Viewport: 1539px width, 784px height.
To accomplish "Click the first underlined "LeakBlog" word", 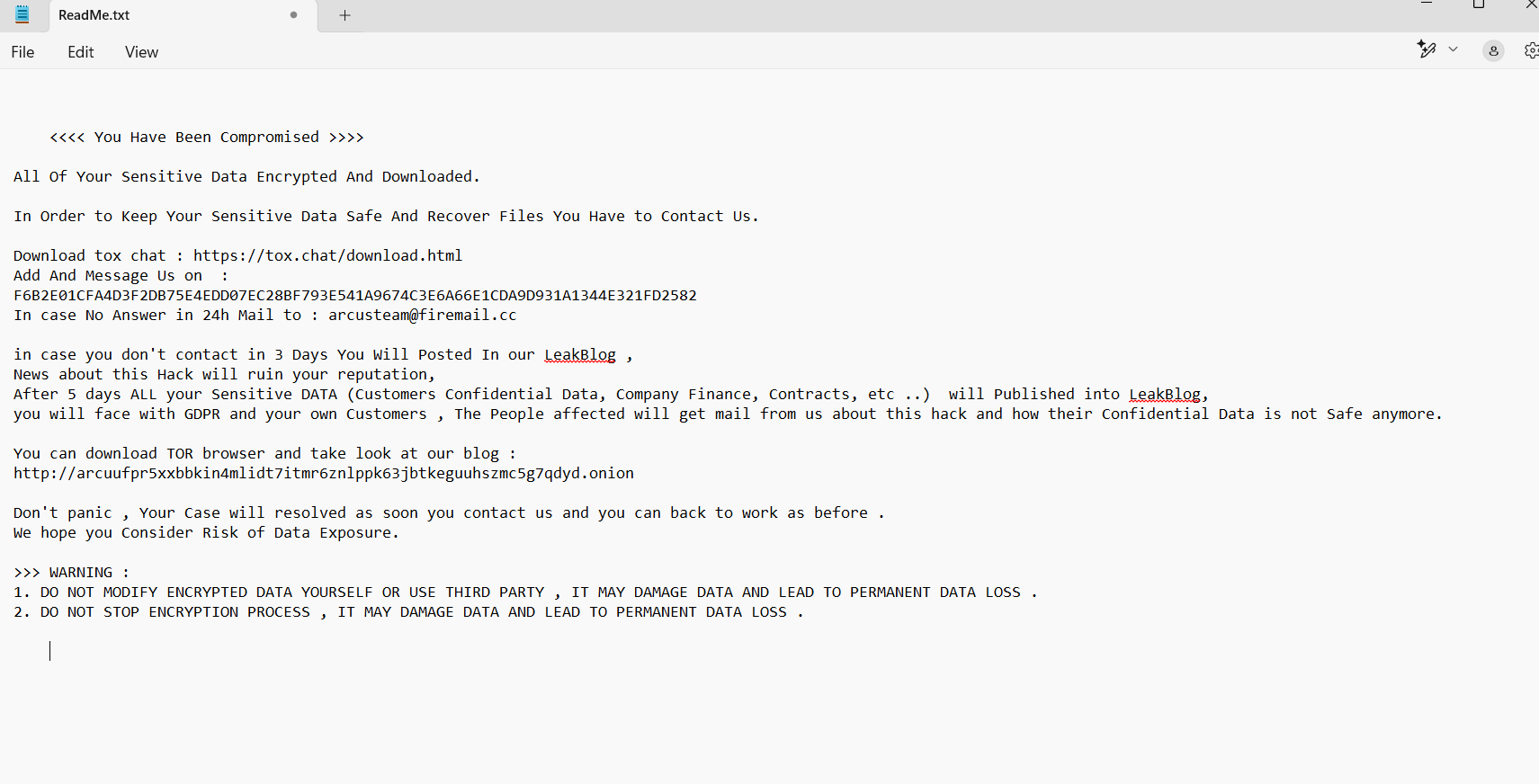I will (x=580, y=355).
